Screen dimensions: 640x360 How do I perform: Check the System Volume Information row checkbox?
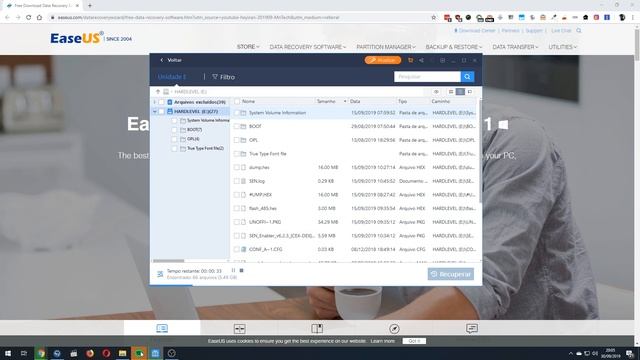(237, 113)
